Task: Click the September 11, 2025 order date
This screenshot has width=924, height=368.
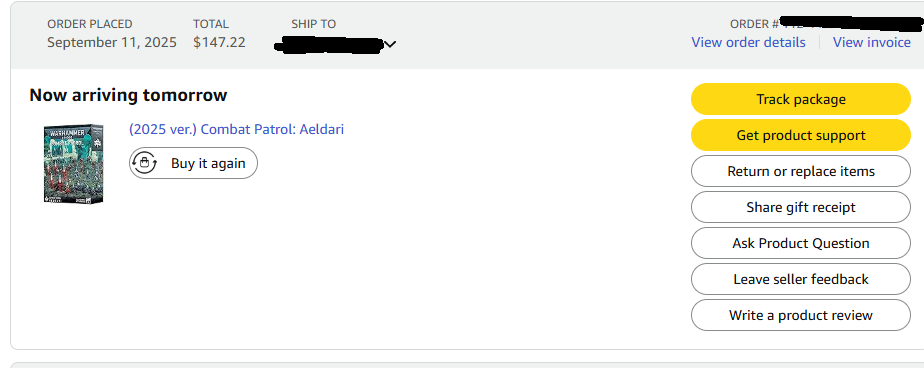Action: coord(112,42)
